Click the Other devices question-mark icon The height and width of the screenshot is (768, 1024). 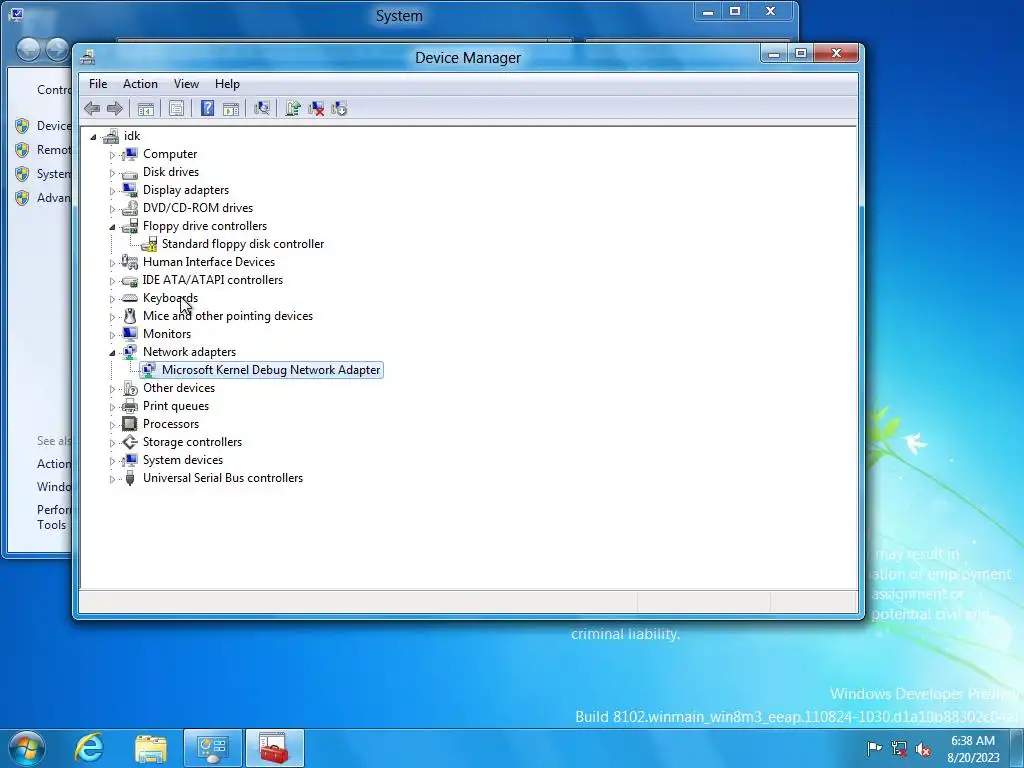point(130,388)
